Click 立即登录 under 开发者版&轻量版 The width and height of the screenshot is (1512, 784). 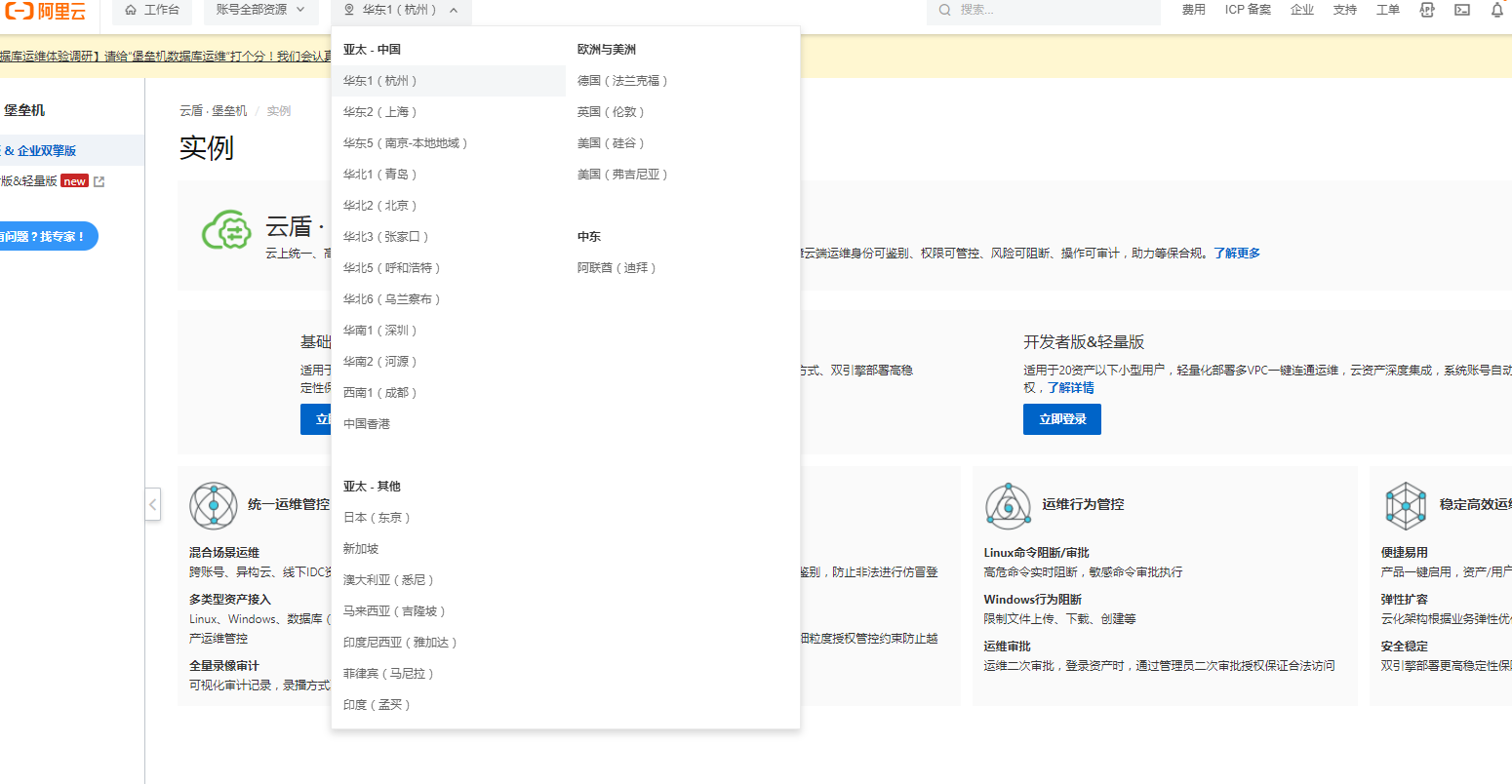tap(1062, 419)
